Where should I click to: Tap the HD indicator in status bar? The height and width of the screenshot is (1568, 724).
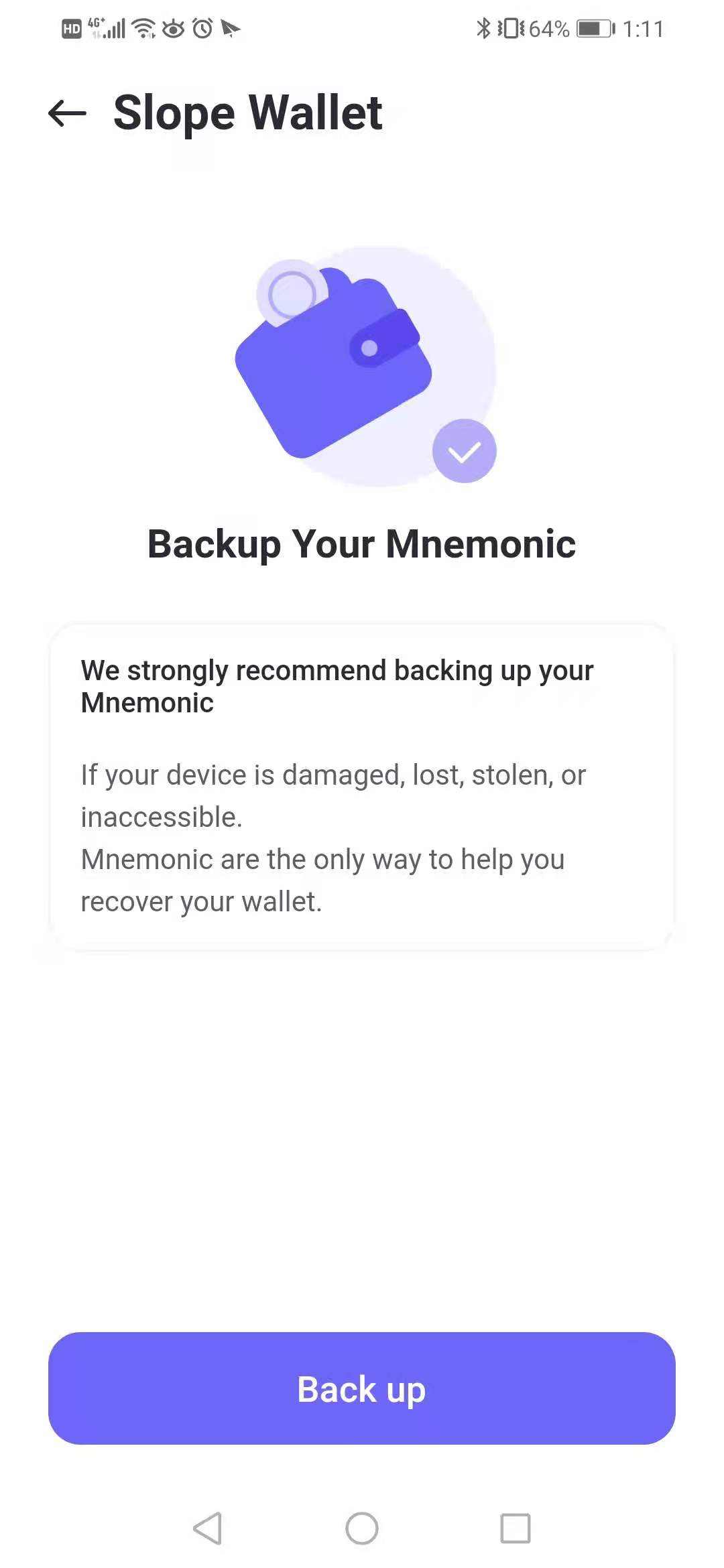click(71, 29)
